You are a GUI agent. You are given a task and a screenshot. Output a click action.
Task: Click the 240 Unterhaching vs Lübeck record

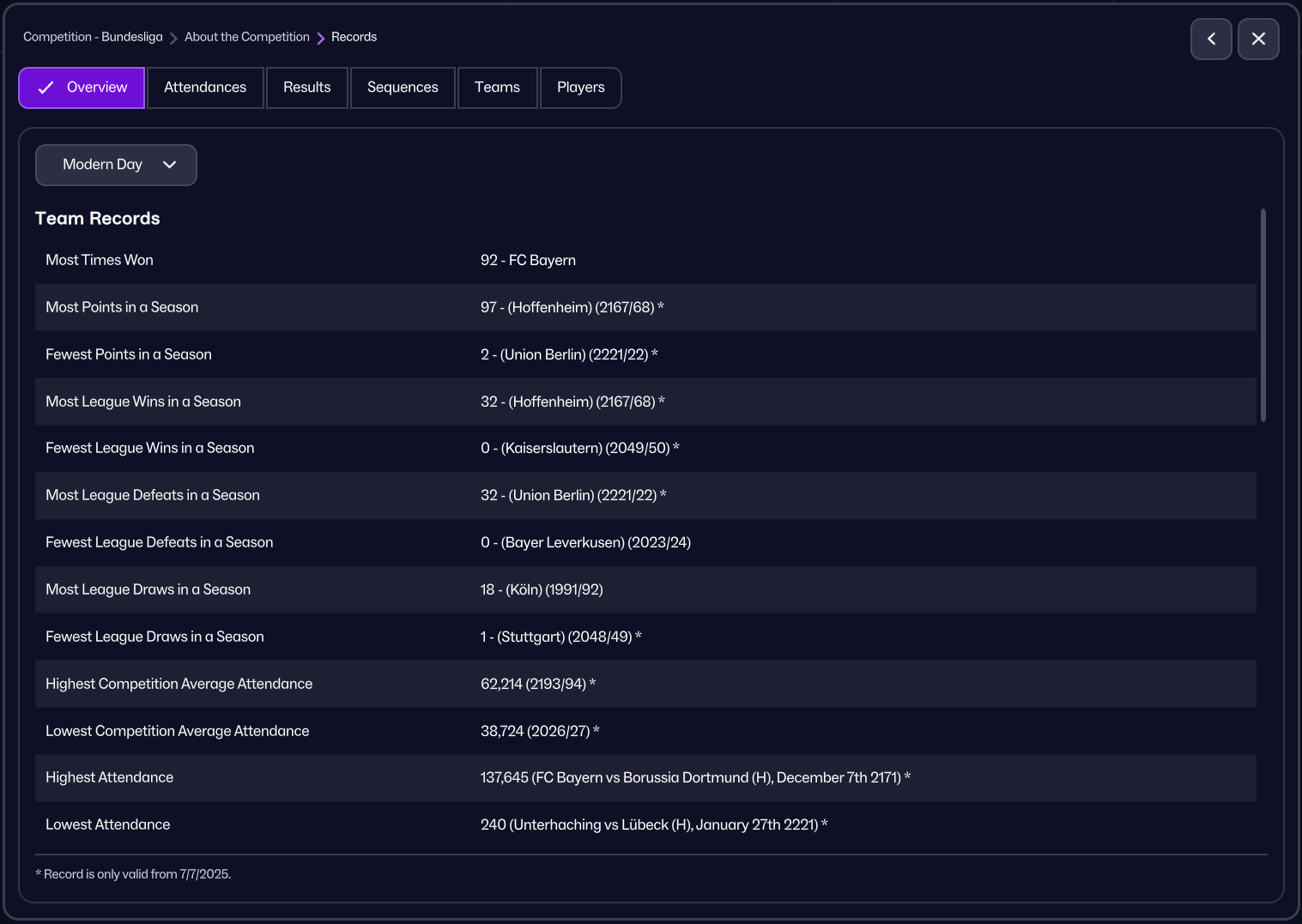coord(654,824)
